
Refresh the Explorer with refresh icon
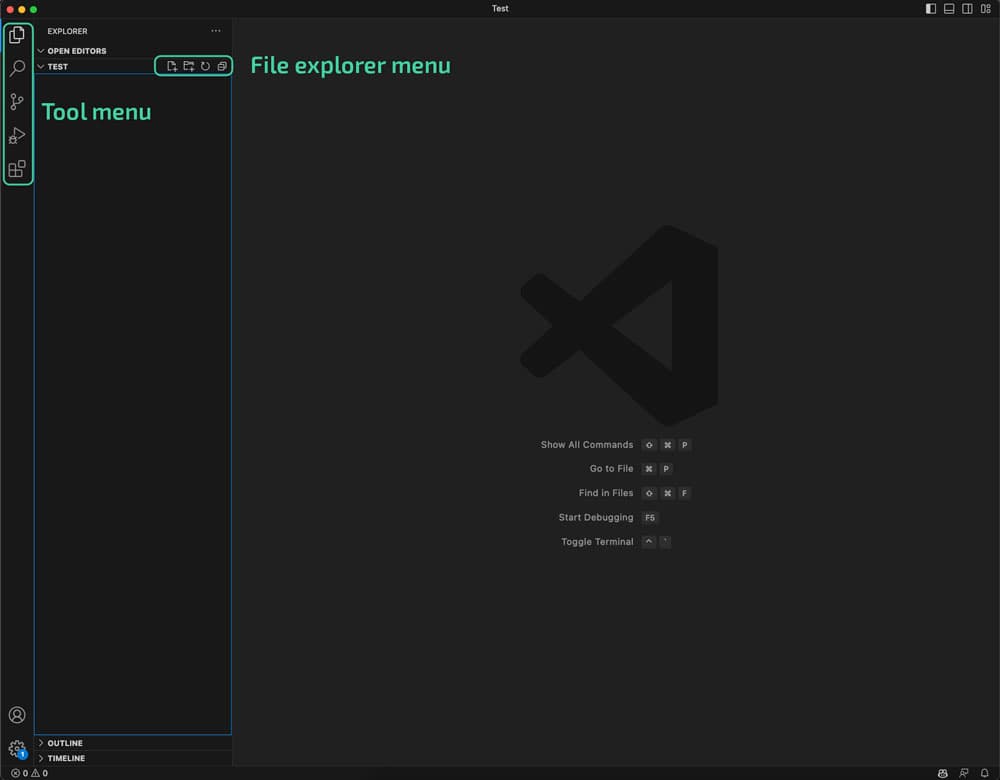coord(205,66)
